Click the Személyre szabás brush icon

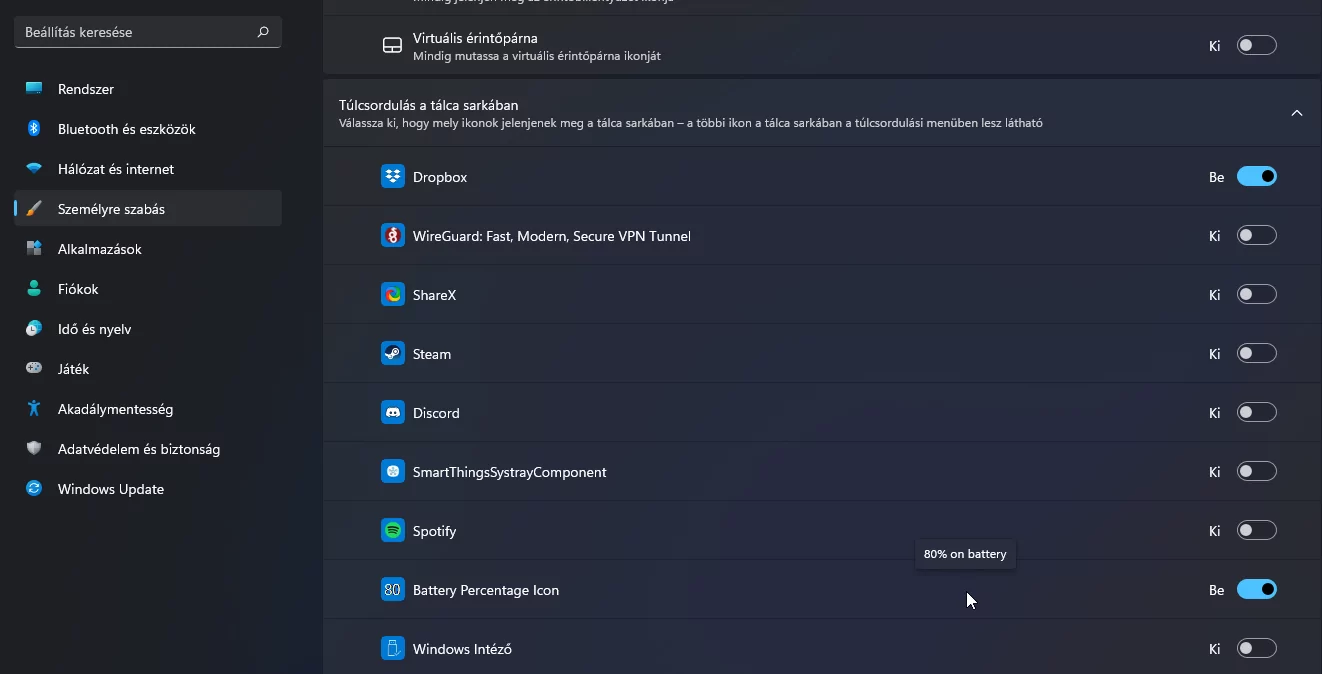pos(34,209)
